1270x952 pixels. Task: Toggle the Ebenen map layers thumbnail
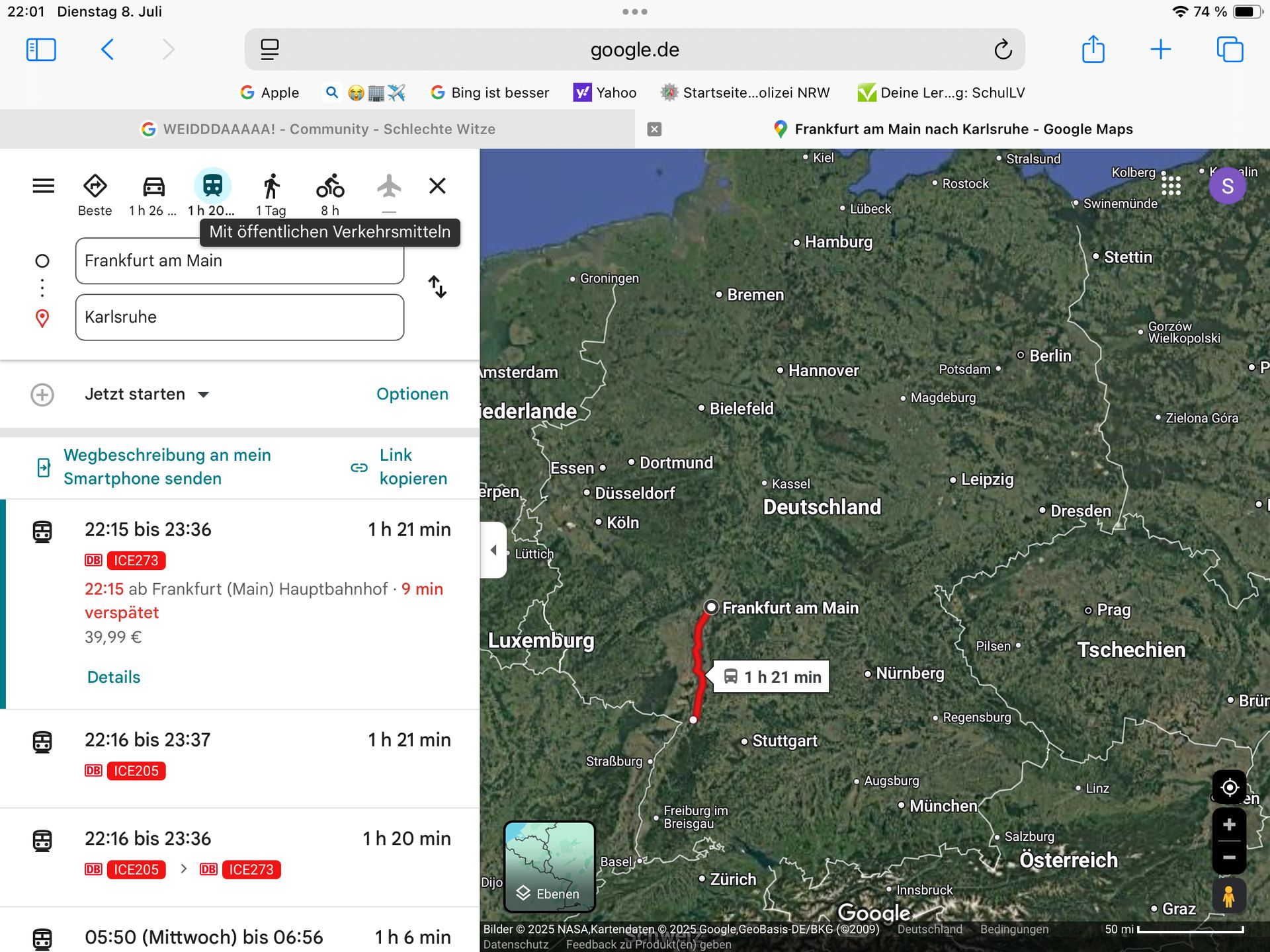click(550, 867)
